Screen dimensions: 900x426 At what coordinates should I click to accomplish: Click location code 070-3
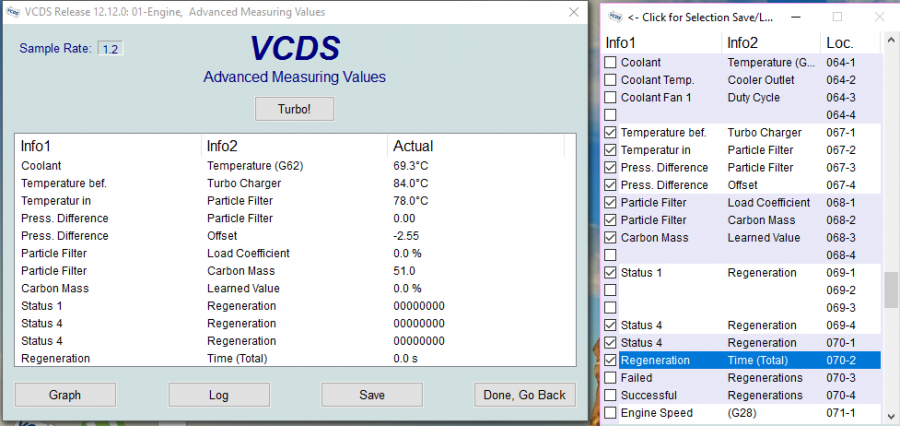[841, 378]
